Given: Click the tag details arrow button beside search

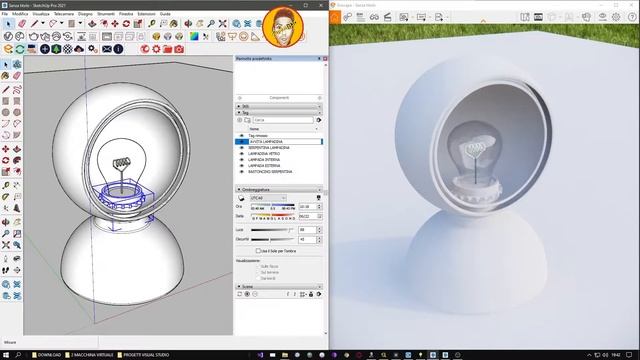Looking at the screenshot, I should [x=318, y=120].
